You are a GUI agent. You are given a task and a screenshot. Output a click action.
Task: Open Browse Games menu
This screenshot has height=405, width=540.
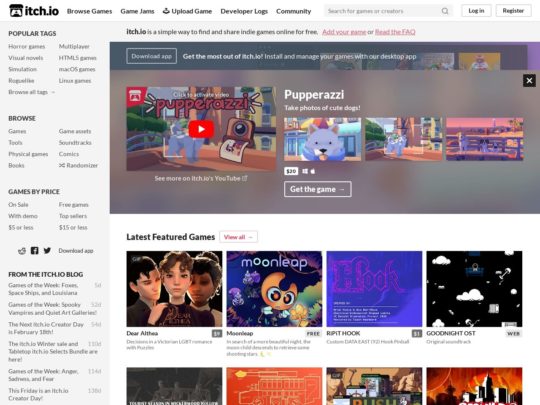click(x=90, y=11)
